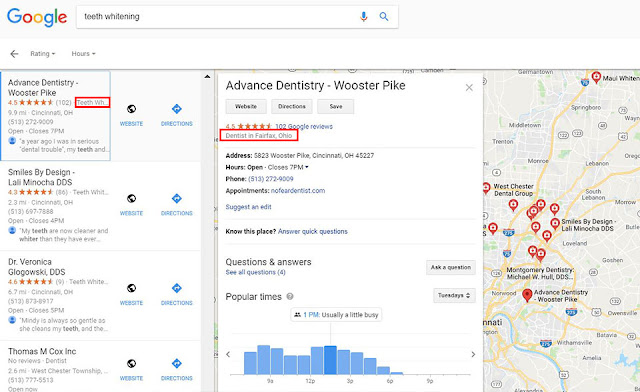Click the large red Advance Dentistry map pin
Image resolution: width=640 pixels, height=392 pixels.
pyautogui.click(x=527, y=295)
